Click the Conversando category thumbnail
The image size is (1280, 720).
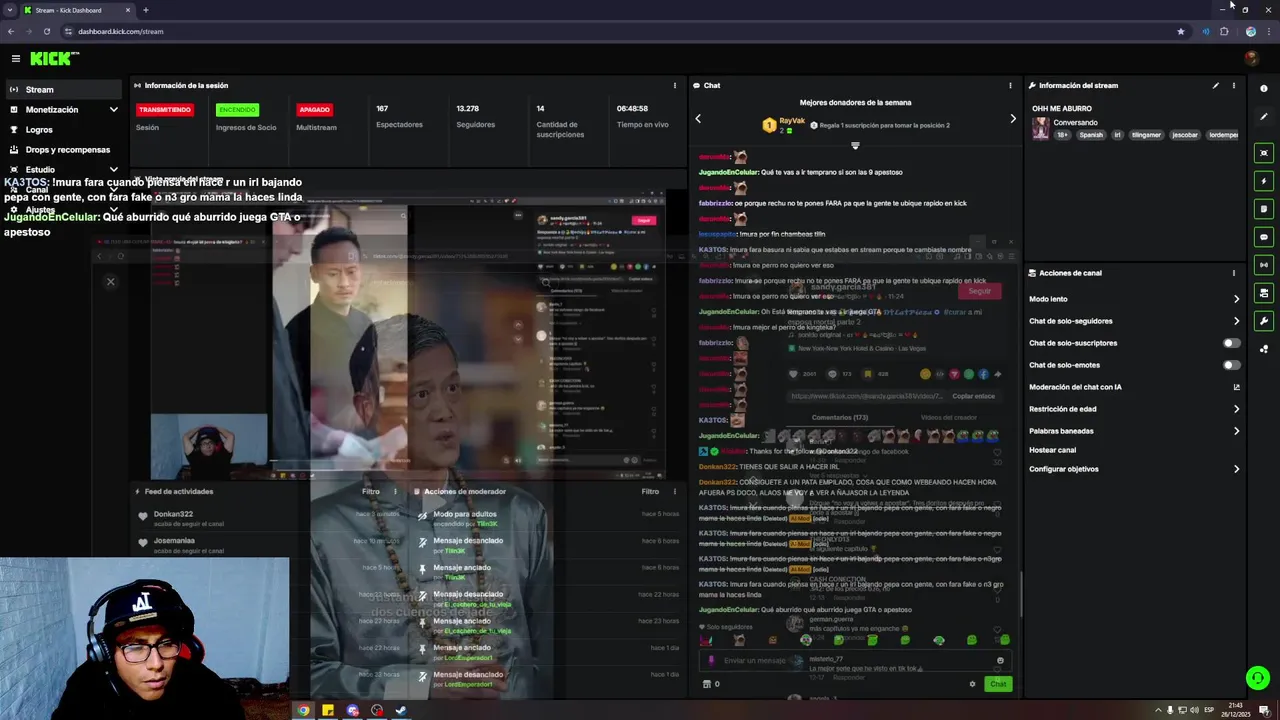[x=1041, y=129]
